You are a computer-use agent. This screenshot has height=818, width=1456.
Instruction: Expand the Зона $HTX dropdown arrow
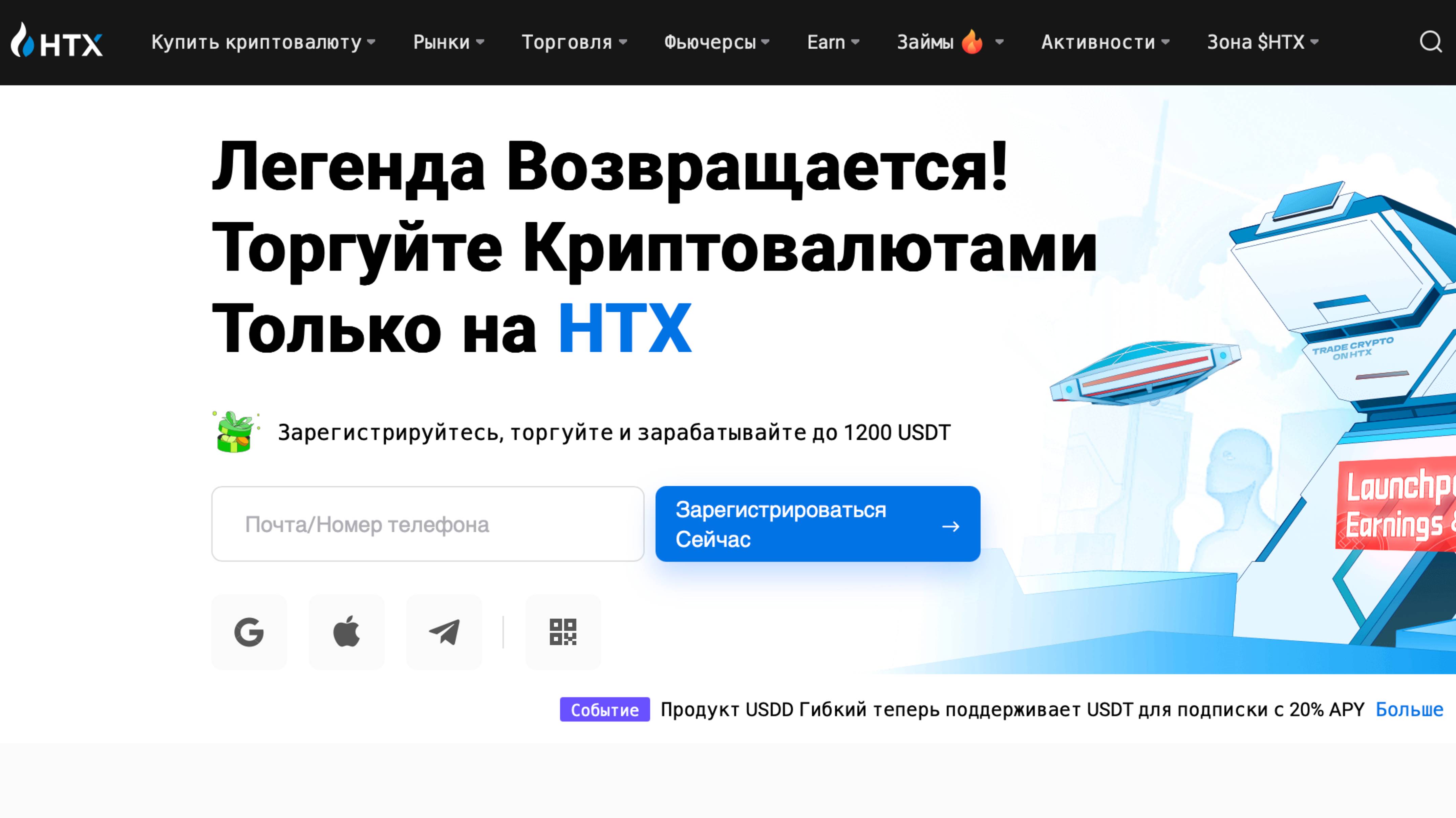(x=1314, y=42)
